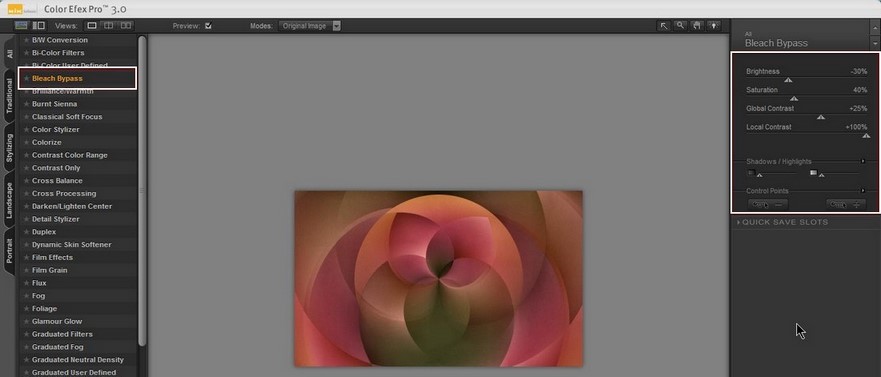Click the Local Contrast slider handle
The width and height of the screenshot is (881, 377).
866,135
